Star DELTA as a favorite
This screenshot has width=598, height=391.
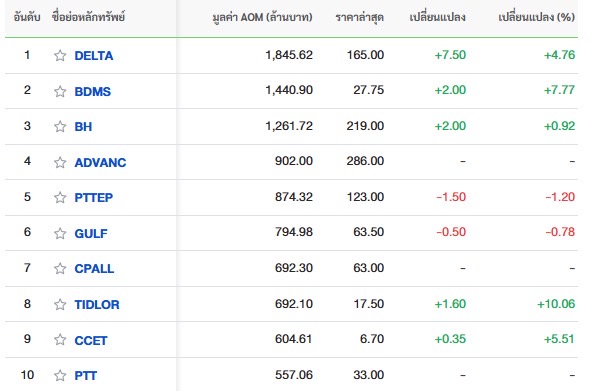pos(60,56)
